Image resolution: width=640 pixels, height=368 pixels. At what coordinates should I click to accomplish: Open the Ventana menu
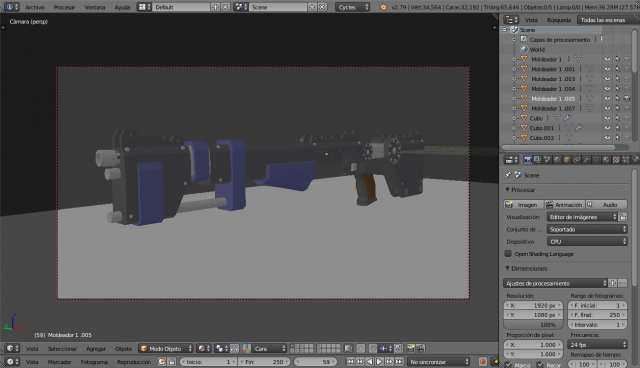point(95,7)
